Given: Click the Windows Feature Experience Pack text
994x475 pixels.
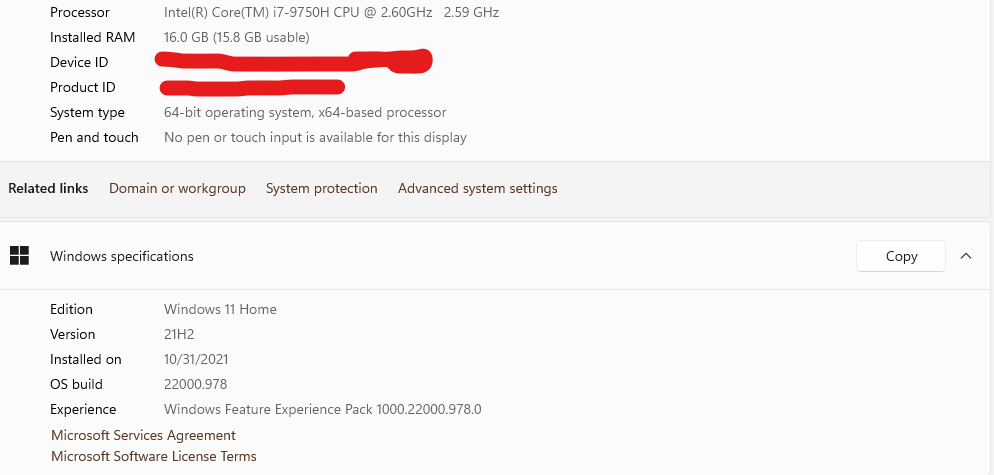Looking at the screenshot, I should [x=322, y=409].
